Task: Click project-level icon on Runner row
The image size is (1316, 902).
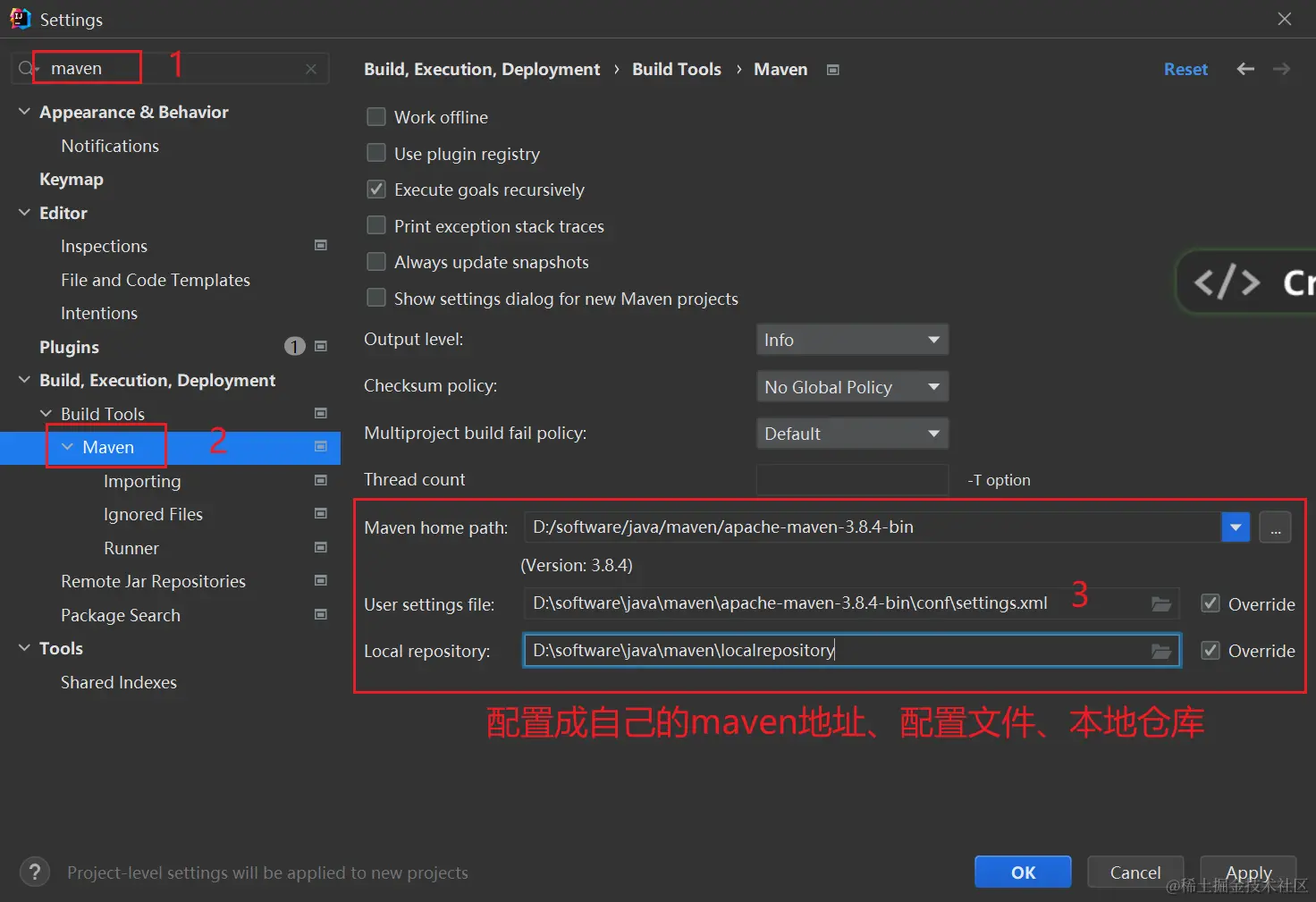Action: [321, 547]
